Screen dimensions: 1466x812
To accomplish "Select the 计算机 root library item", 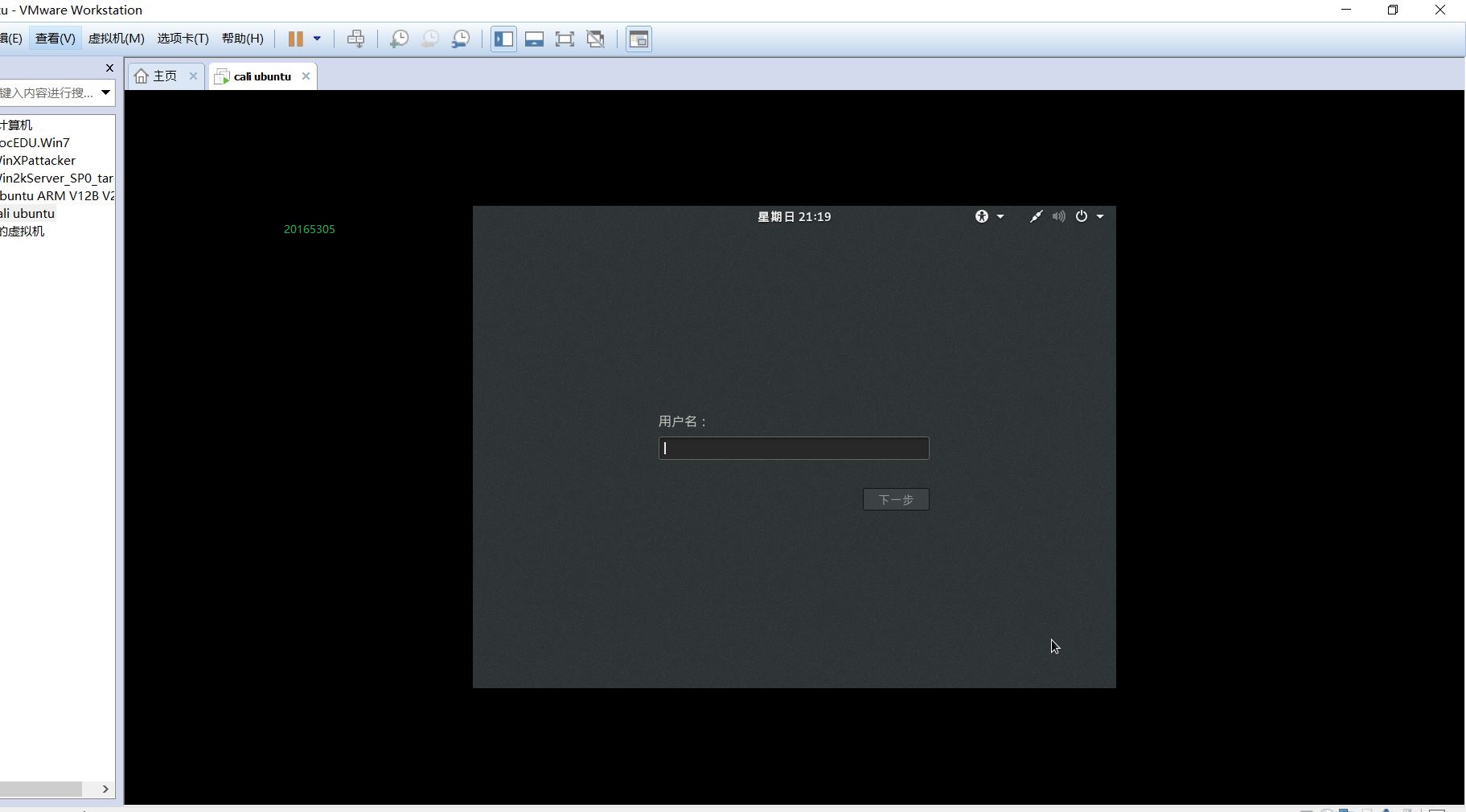I will point(16,125).
